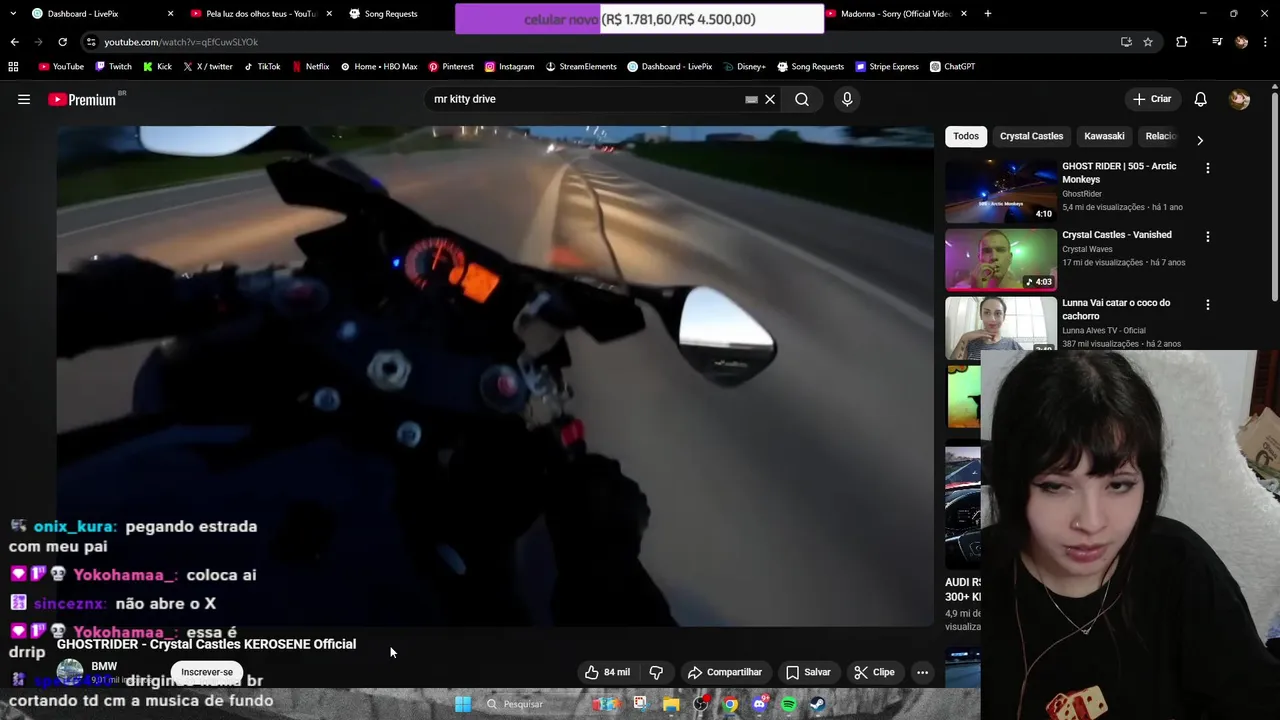Advance filter chips with right arrow
Image resolution: width=1280 pixels, height=720 pixels.
(x=1200, y=140)
